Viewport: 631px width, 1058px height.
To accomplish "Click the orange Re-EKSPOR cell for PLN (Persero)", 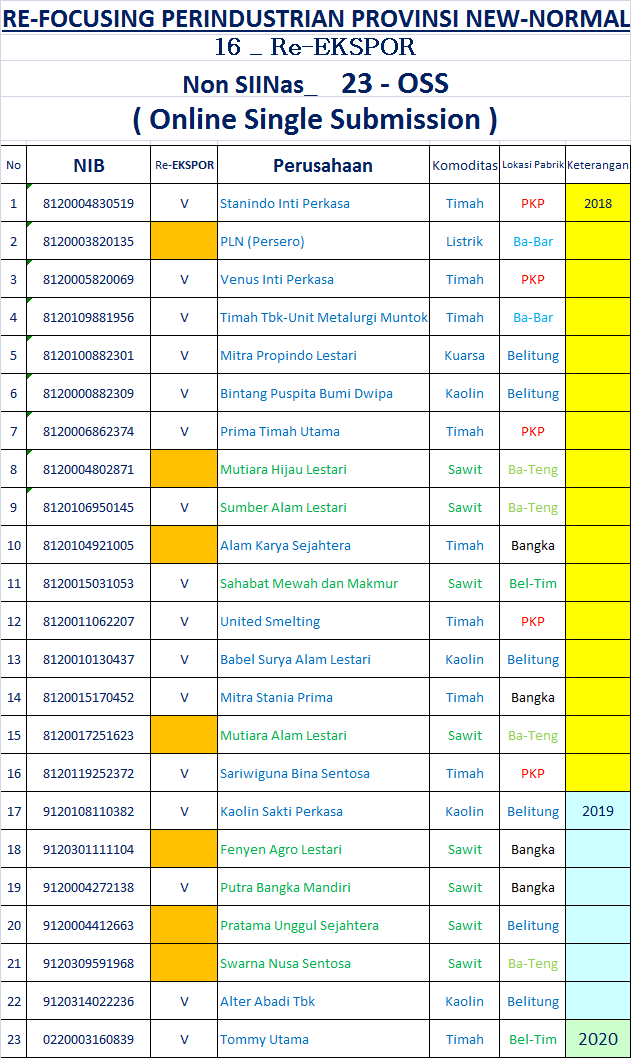I will pyautogui.click(x=184, y=242).
